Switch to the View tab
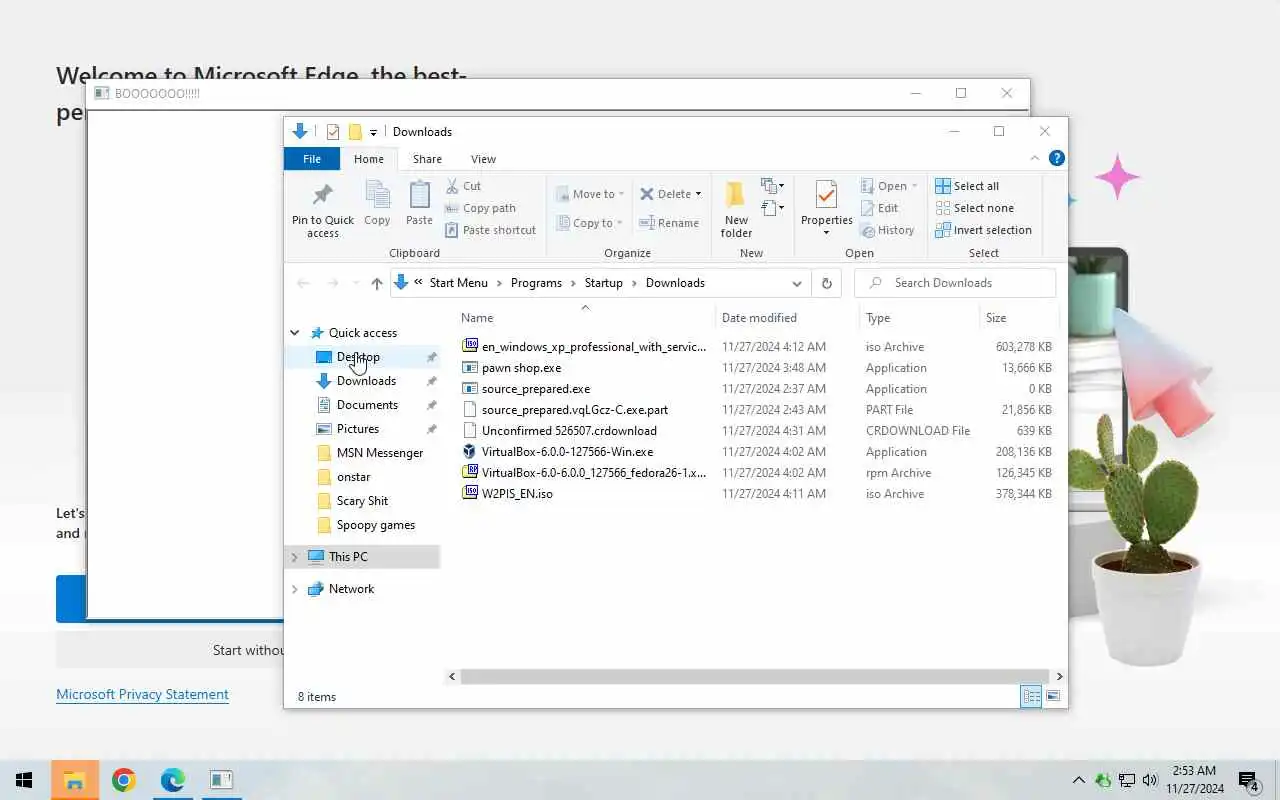Screen dimensions: 1280x800 pos(483,159)
